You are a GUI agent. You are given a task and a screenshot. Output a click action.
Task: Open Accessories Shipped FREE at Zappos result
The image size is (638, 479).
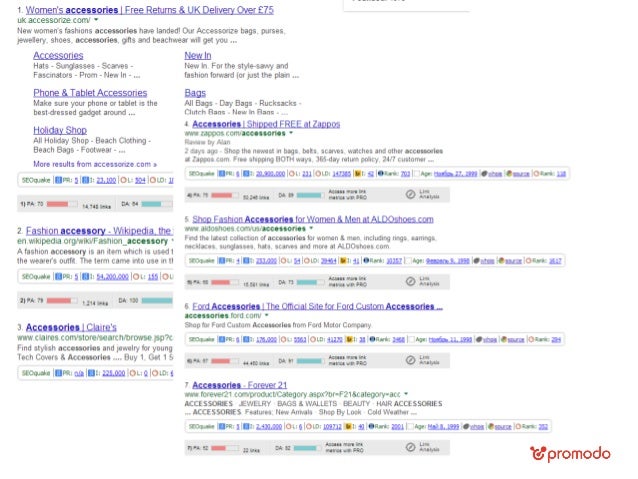click(x=266, y=124)
